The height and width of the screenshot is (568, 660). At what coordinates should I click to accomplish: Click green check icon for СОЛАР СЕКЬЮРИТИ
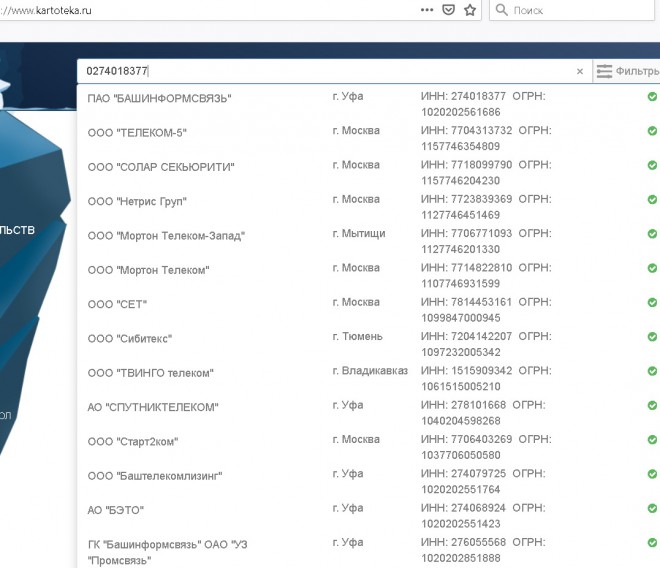pos(652,165)
